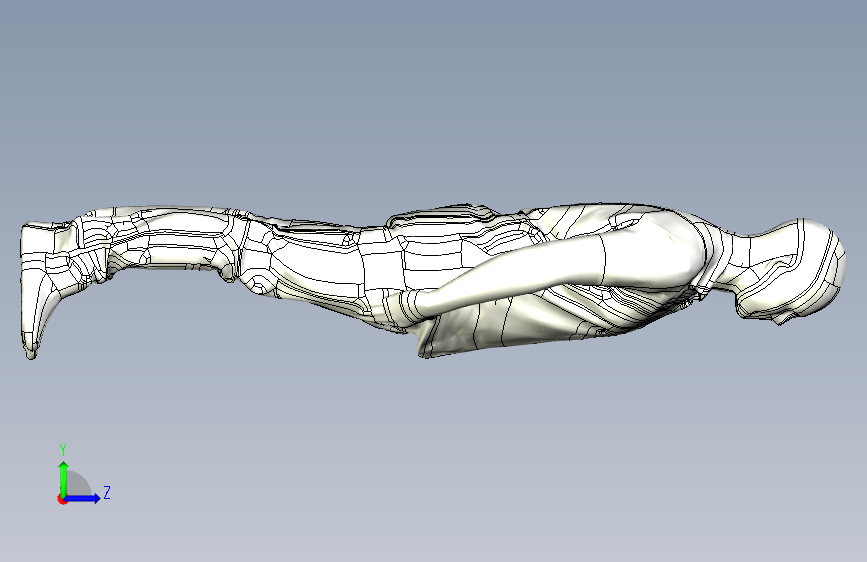Click the red X axis dot on triad
The image size is (867, 562).
pos(62,499)
